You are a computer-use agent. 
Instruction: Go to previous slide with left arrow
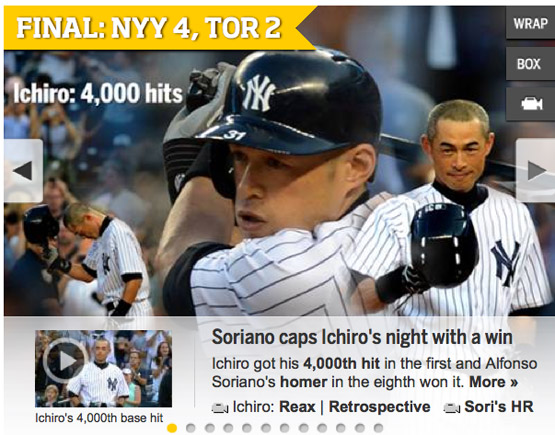point(23,171)
